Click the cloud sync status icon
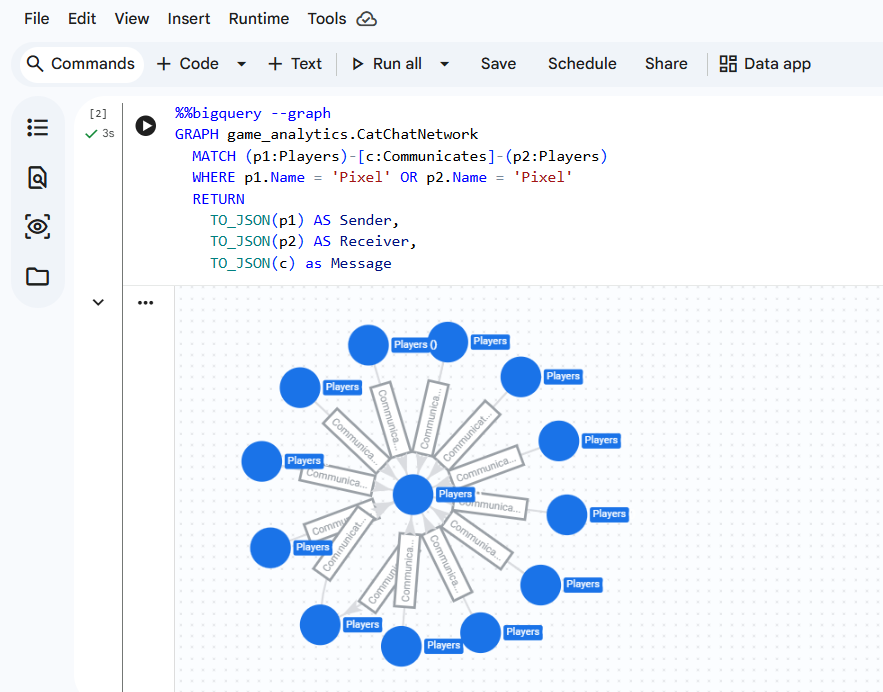Viewport: 883px width, 692px height. pyautogui.click(x=365, y=18)
